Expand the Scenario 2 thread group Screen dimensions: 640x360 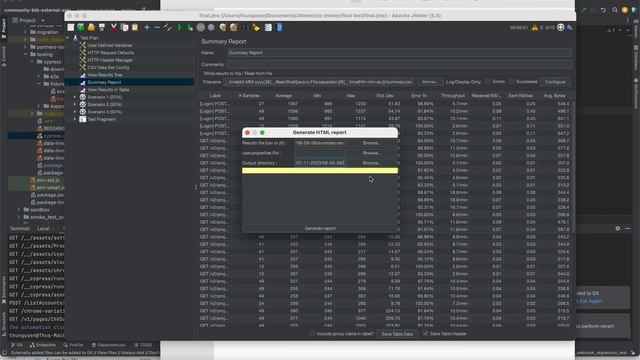[75, 104]
